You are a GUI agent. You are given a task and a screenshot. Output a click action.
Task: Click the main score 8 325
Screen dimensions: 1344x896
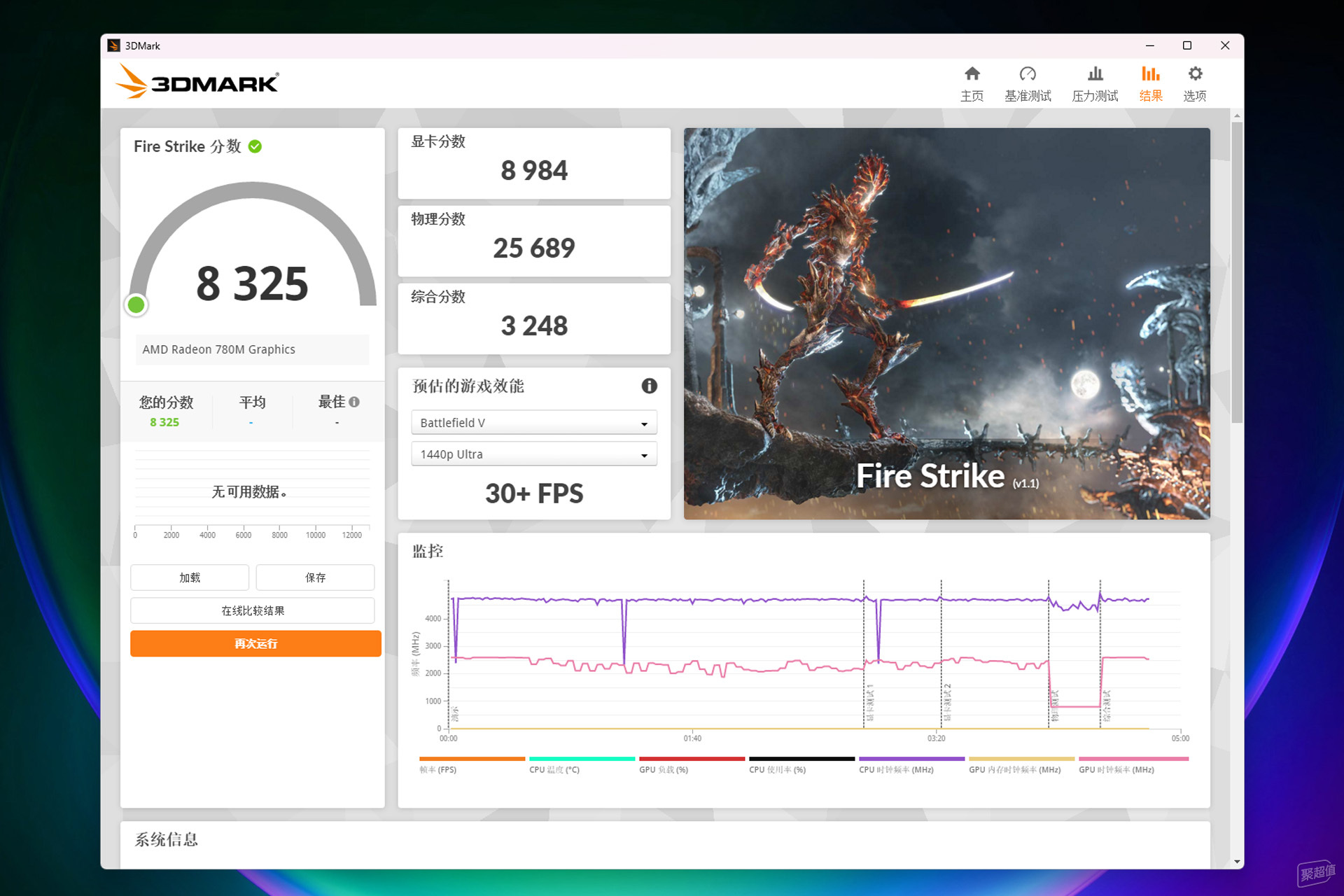(252, 284)
